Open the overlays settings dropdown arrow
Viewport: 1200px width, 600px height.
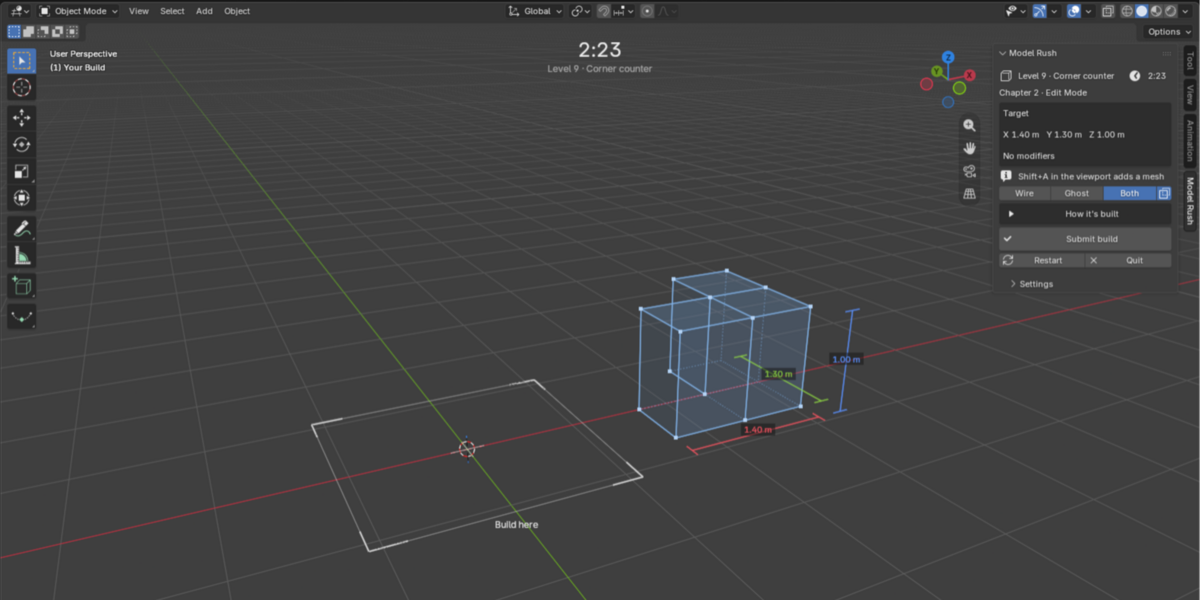tap(1089, 11)
